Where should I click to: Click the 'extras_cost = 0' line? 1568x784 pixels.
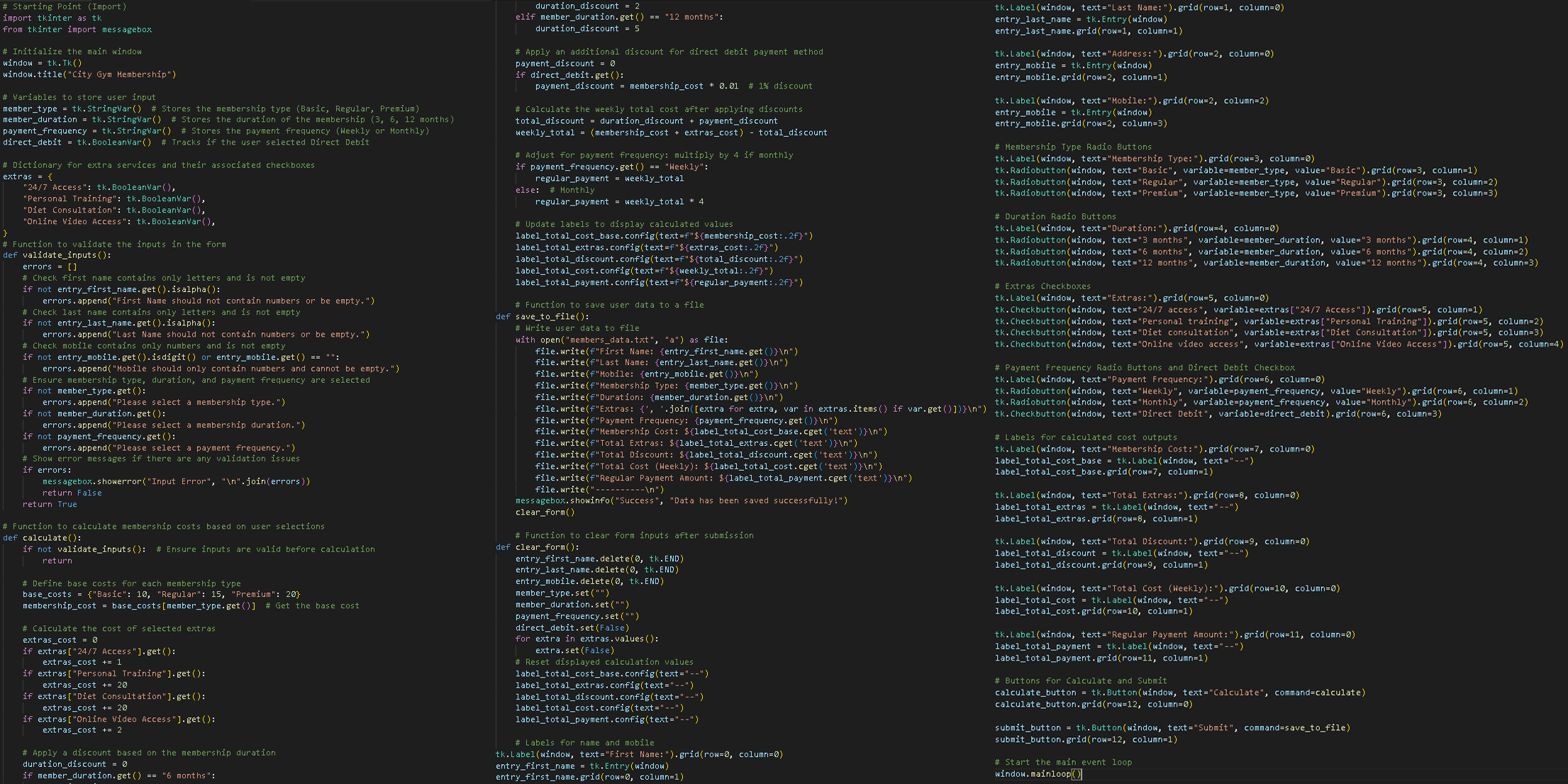60,639
